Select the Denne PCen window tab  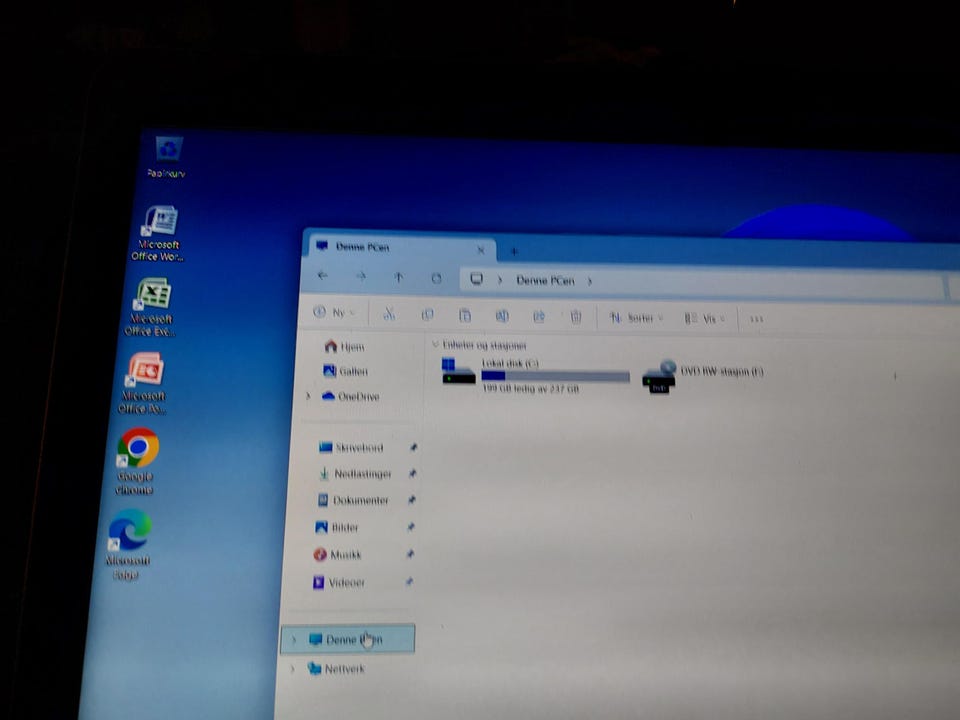pos(399,247)
